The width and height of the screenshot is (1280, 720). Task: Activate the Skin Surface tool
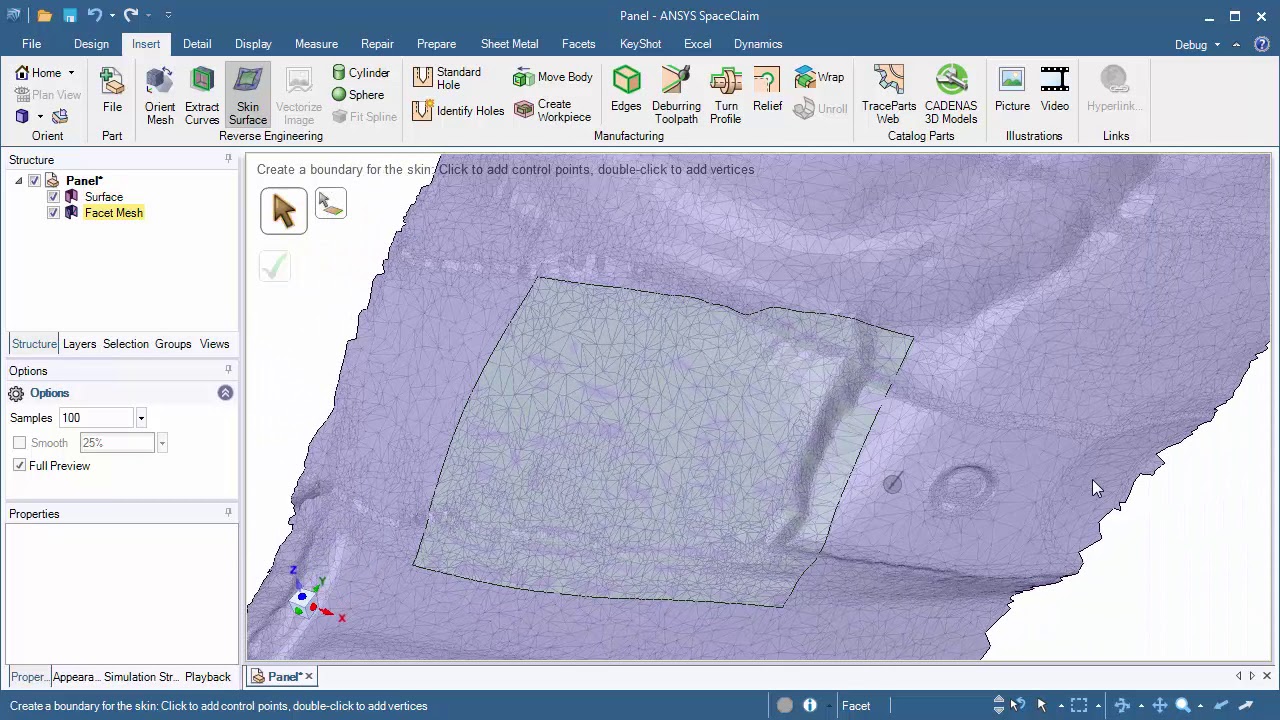click(248, 96)
